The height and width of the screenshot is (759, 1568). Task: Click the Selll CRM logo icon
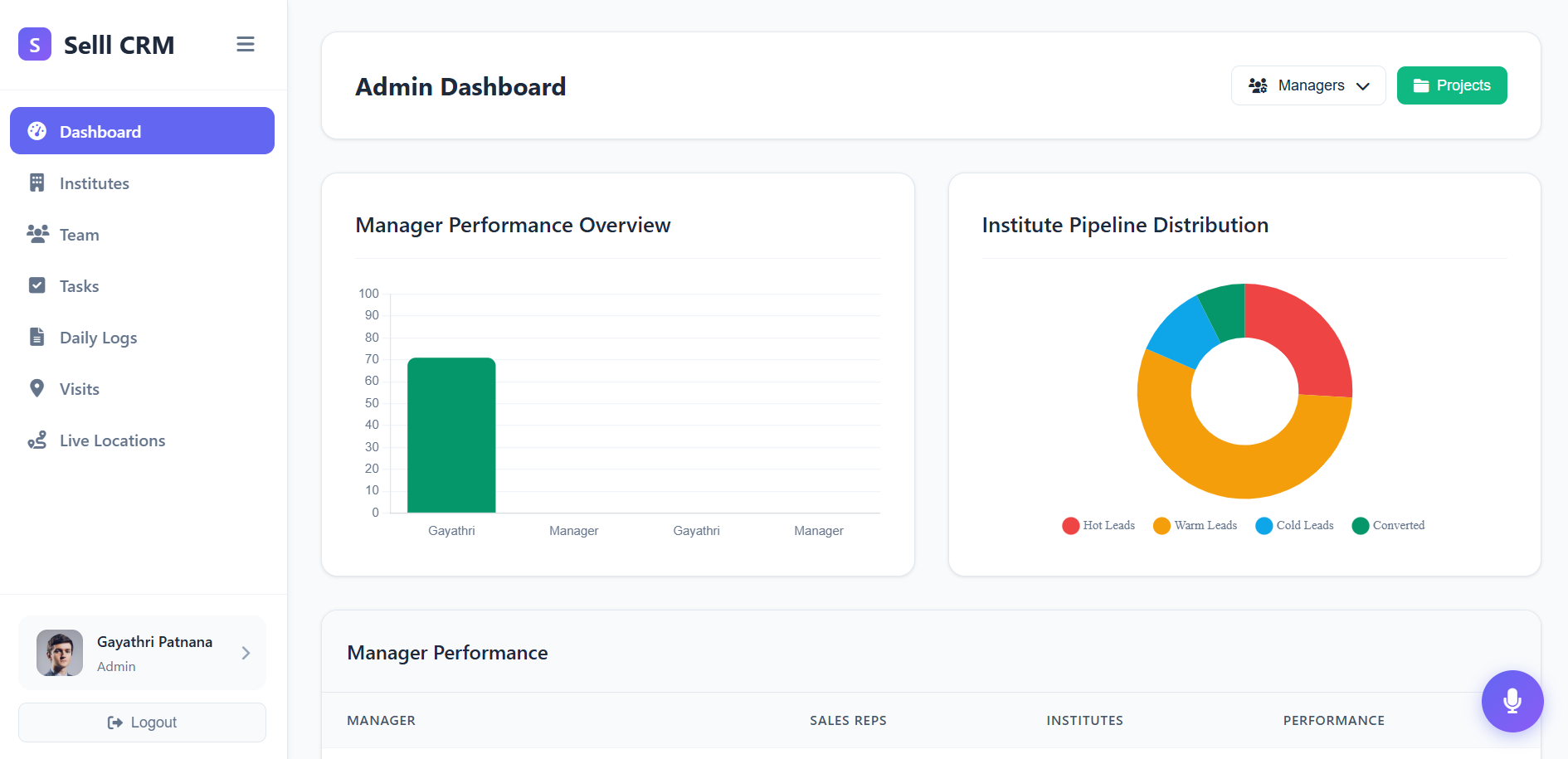(x=35, y=45)
